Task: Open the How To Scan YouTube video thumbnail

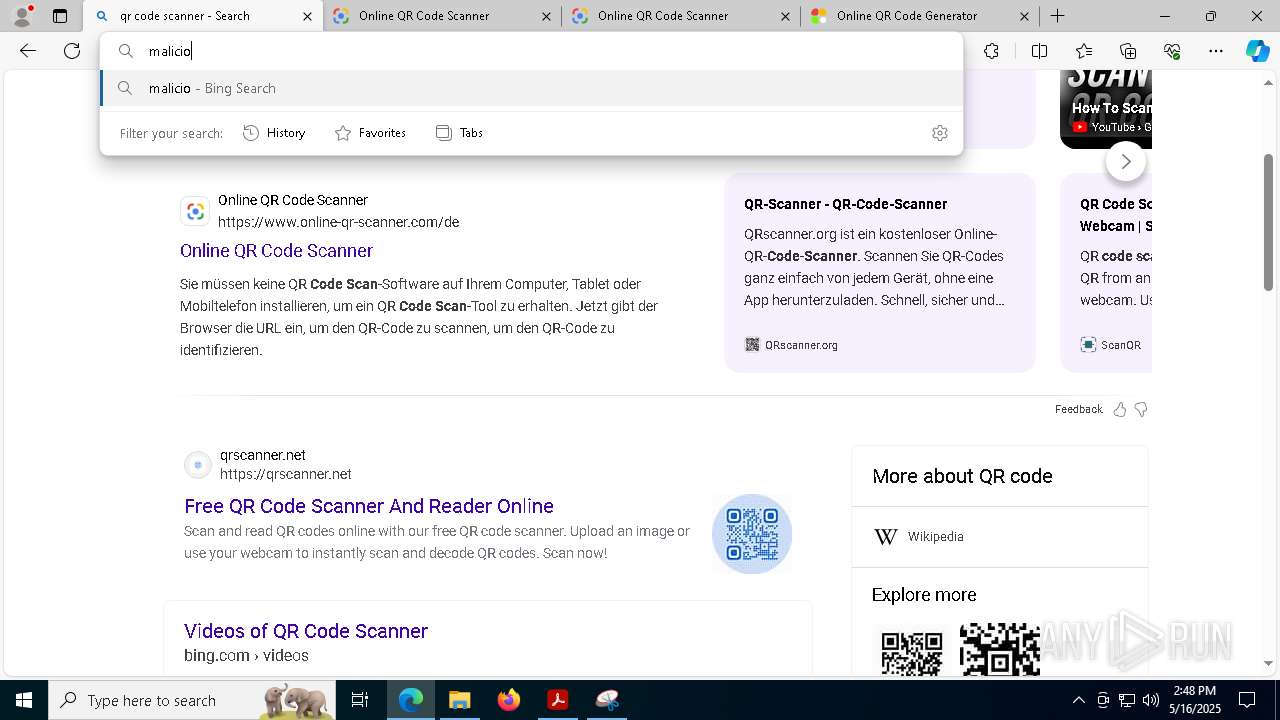Action: [1106, 109]
